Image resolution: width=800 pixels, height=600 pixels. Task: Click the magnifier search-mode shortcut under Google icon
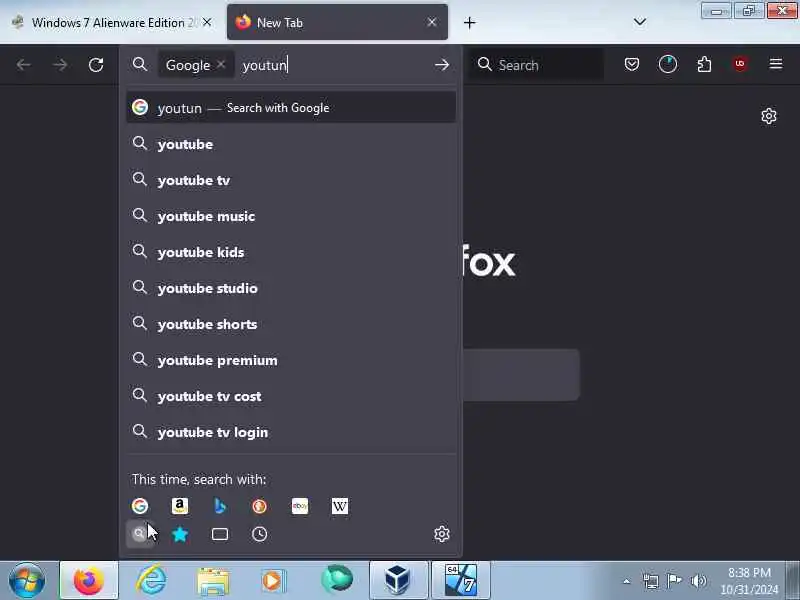click(139, 534)
